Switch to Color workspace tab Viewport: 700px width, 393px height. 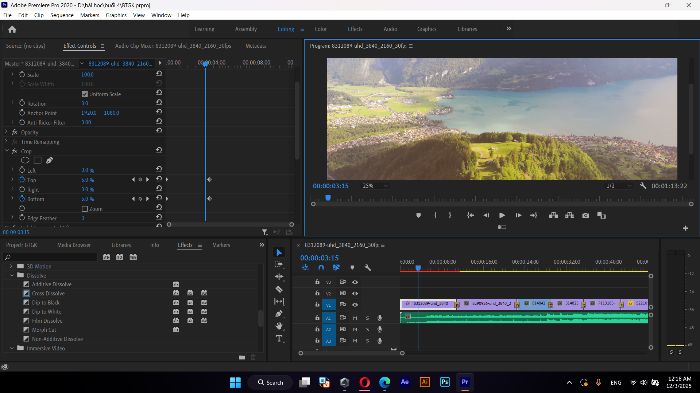[321, 29]
